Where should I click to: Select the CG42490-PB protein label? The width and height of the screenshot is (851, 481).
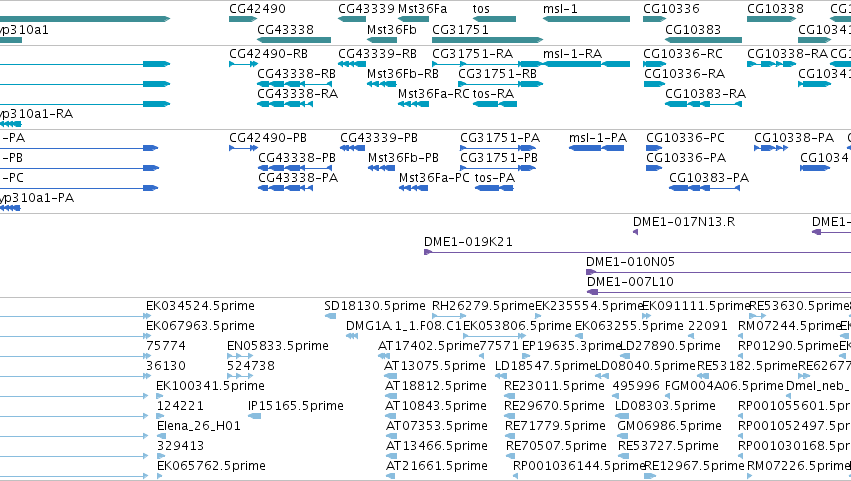[x=268, y=138]
